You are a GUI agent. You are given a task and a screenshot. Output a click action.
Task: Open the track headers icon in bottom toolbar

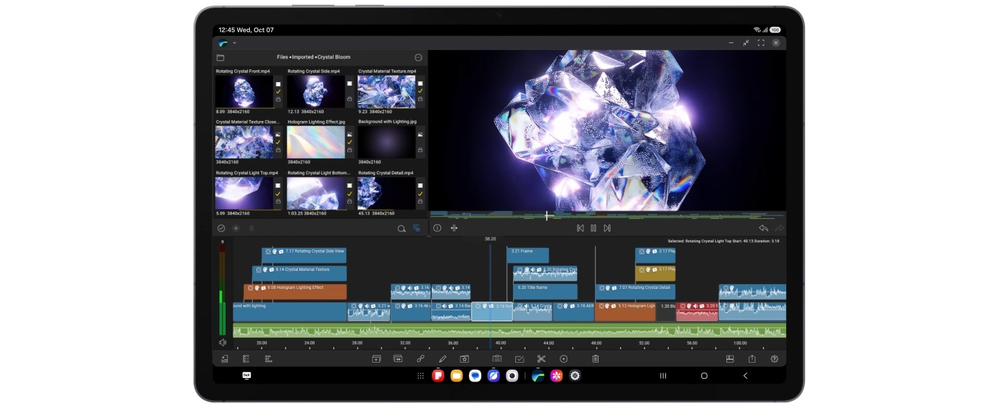pyautogui.click(x=246, y=359)
